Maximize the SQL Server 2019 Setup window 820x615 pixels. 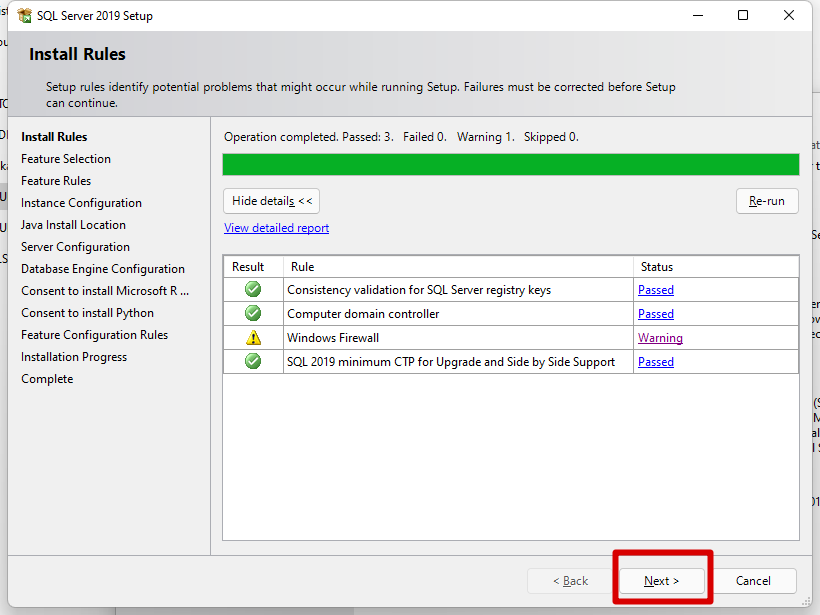(743, 15)
